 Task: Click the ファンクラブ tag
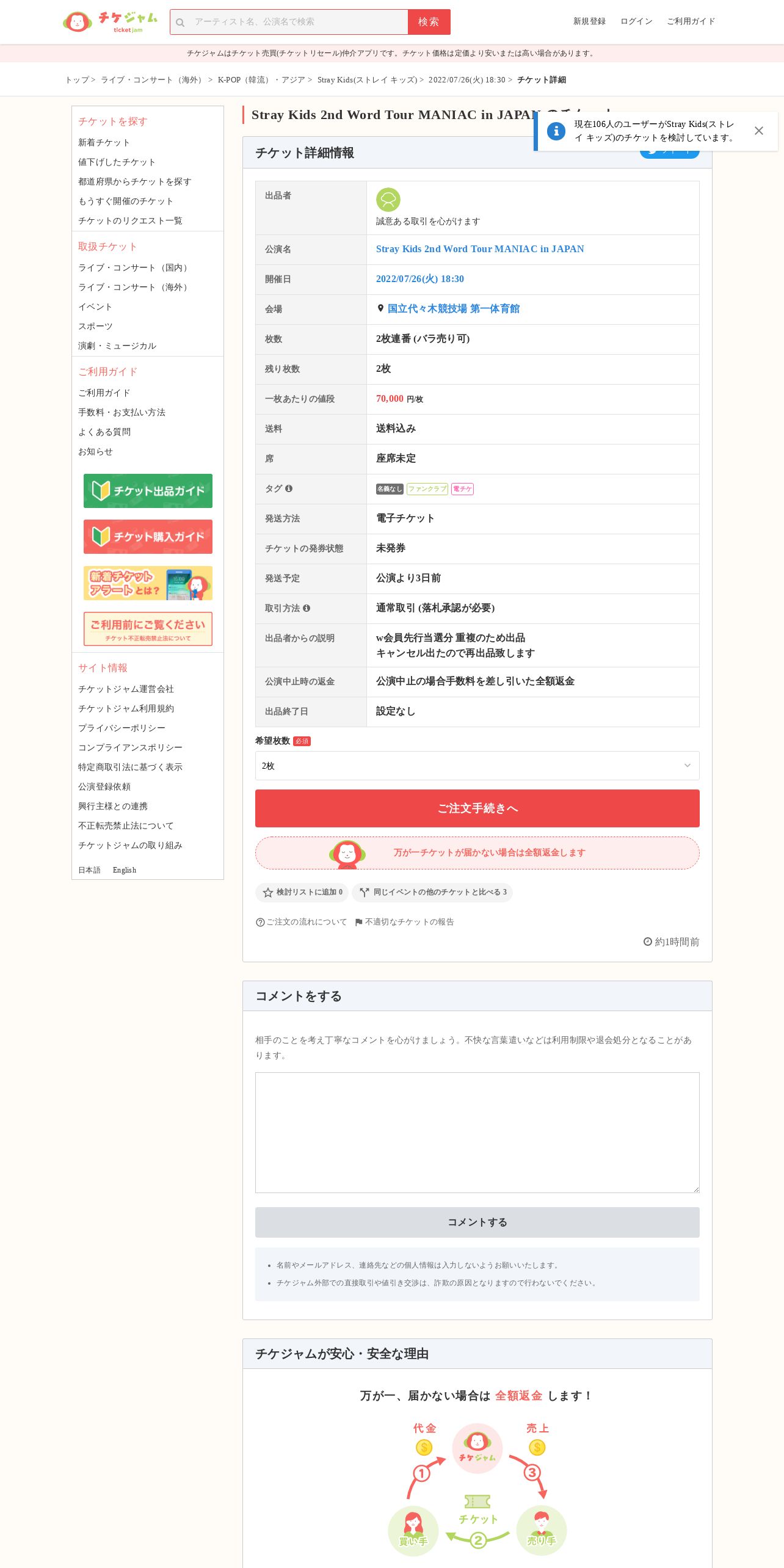pyautogui.click(x=427, y=489)
